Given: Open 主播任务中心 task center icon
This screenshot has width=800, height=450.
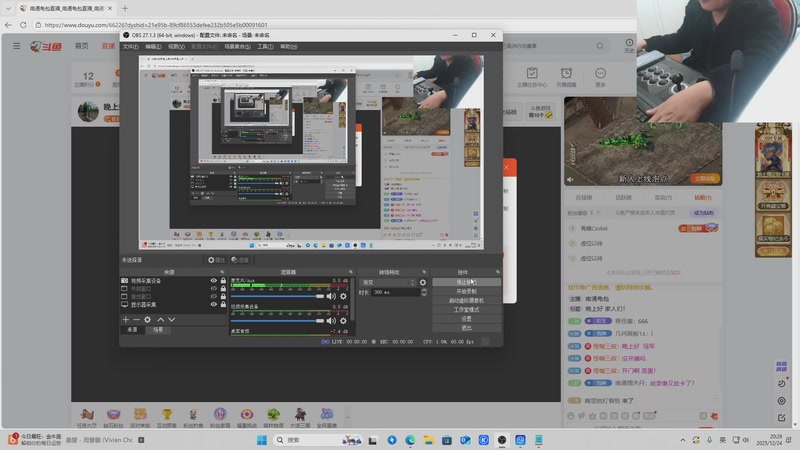Looking at the screenshot, I should (532, 77).
